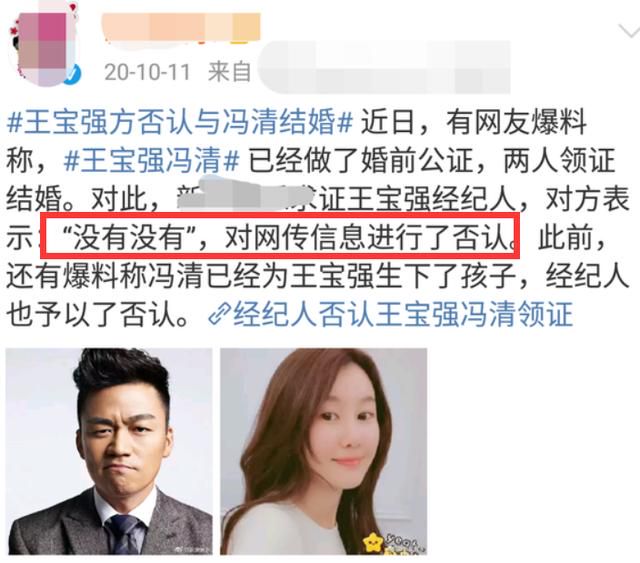Image resolution: width=640 pixels, height=563 pixels.
Task: View the photo of long-haired woman
Action: pos(324,451)
